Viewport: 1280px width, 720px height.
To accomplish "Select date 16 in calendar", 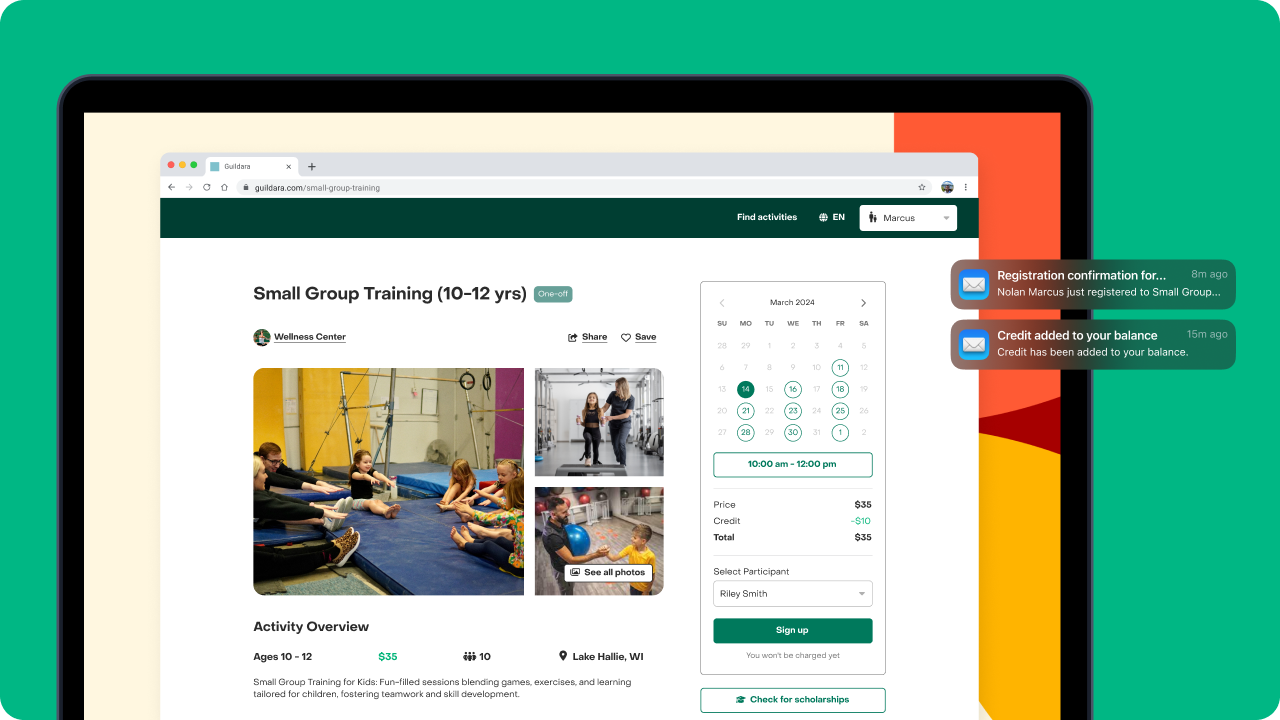I will point(793,389).
